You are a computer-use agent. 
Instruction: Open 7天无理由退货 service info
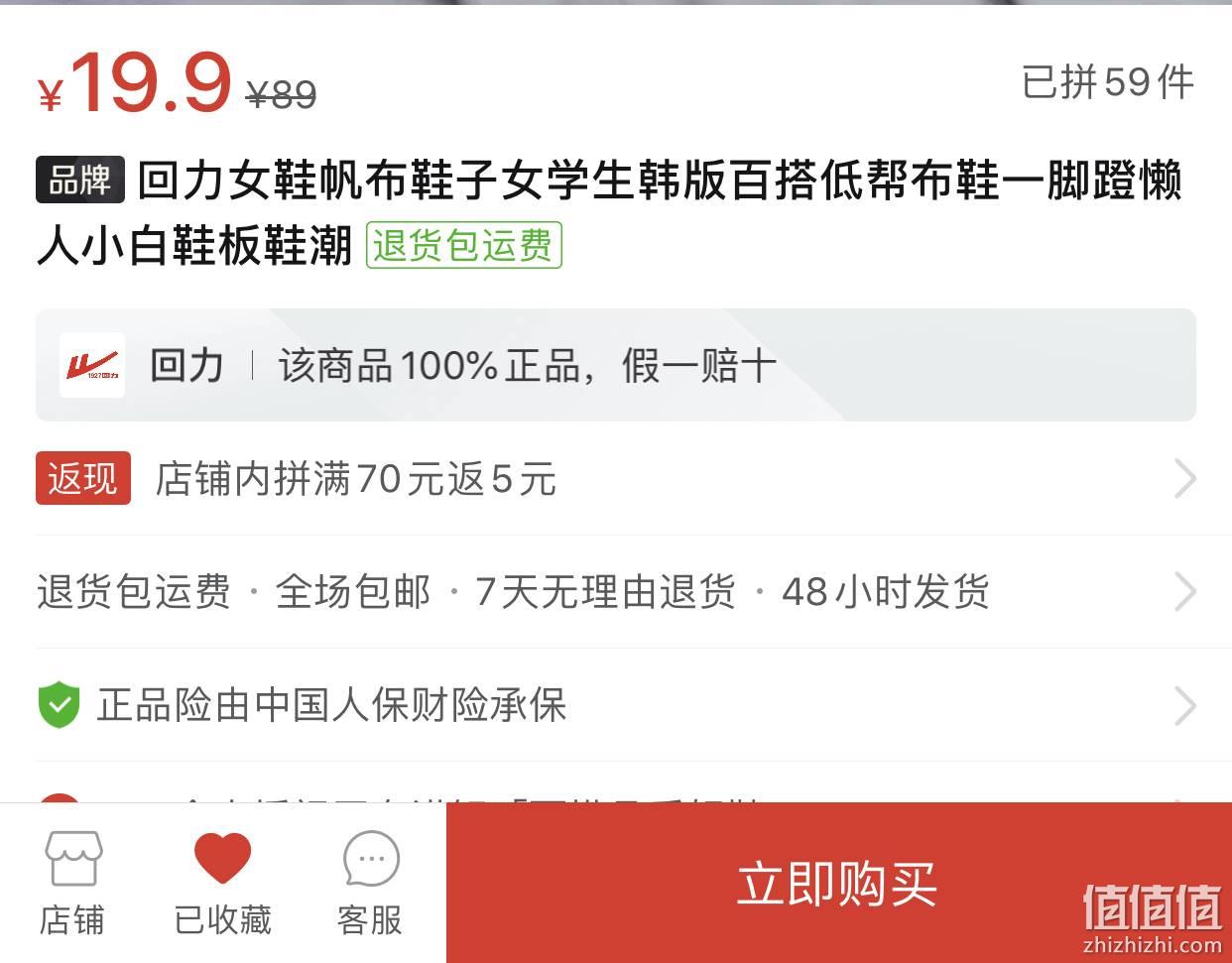click(605, 592)
